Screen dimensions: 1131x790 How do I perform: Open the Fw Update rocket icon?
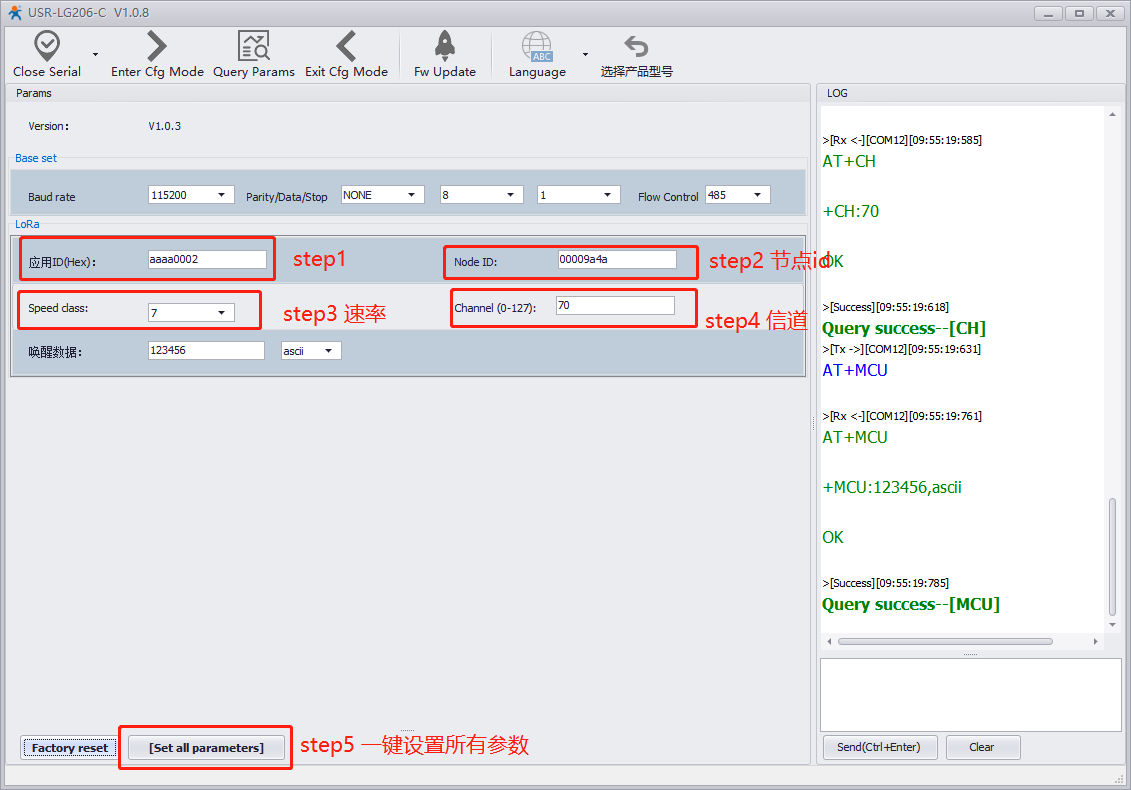[x=445, y=46]
